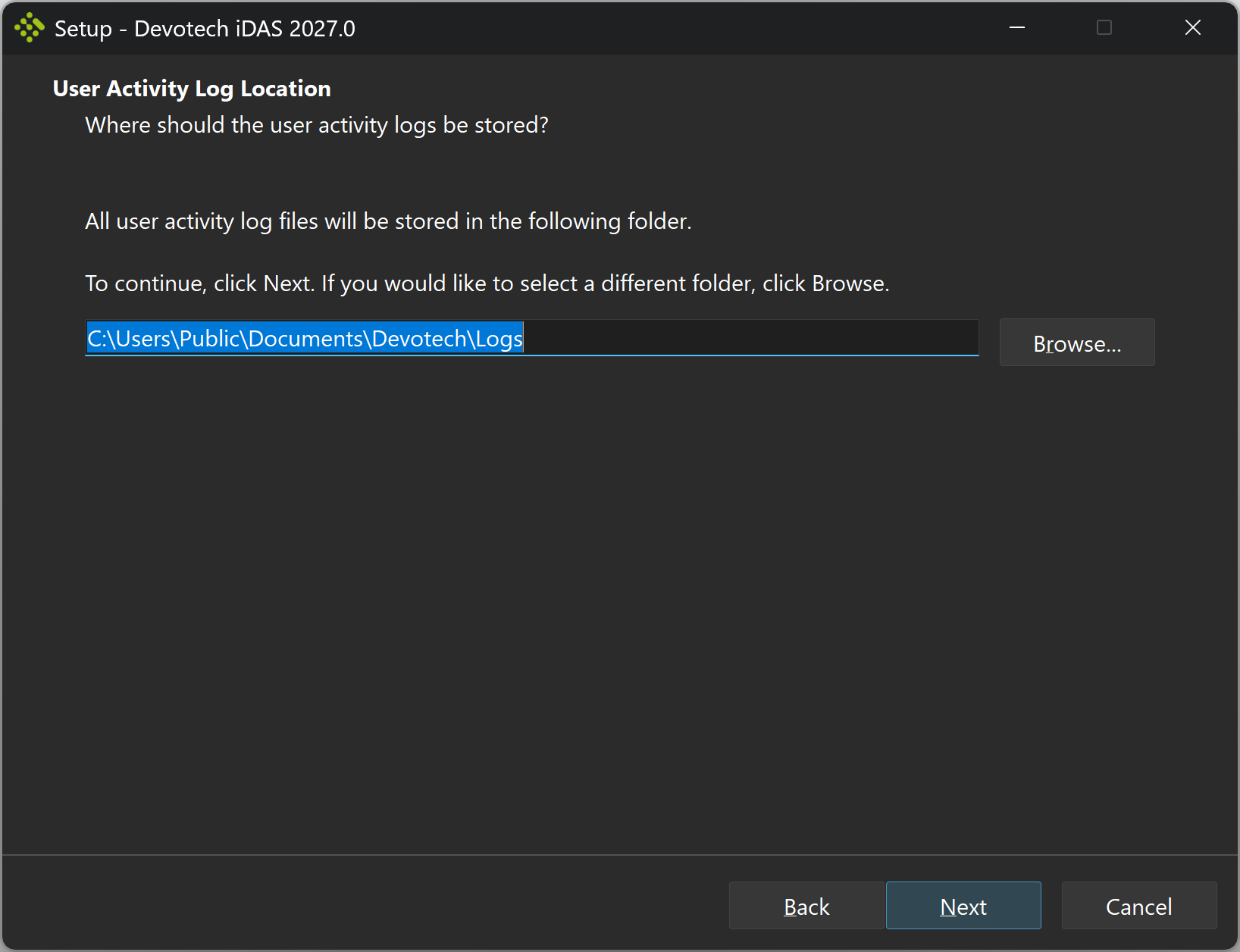Maximize the setup window
1240x952 pixels.
tap(1104, 28)
